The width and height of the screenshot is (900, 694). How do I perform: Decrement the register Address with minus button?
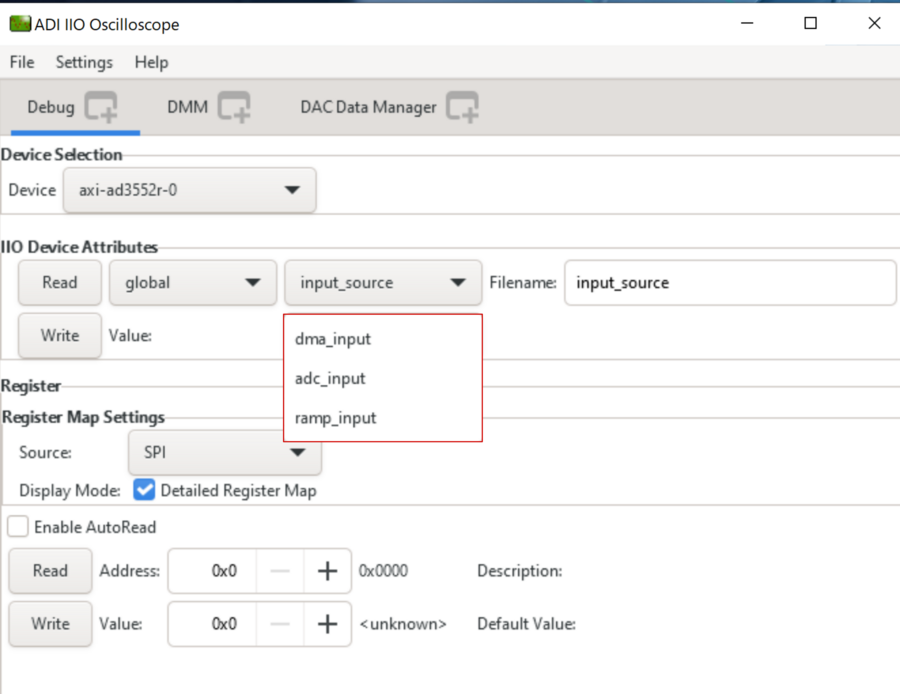280,571
